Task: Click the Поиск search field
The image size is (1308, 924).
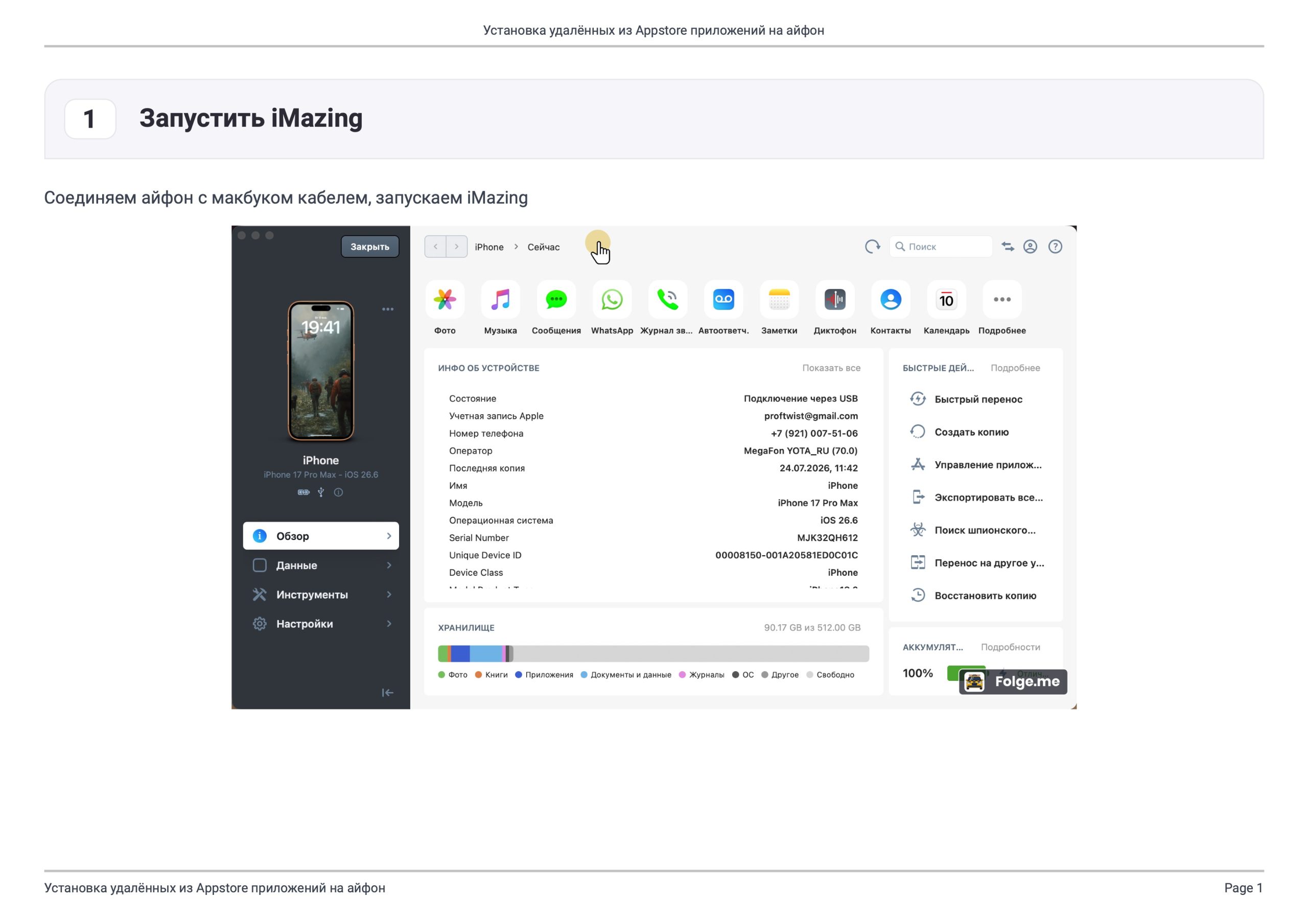Action: click(x=941, y=247)
